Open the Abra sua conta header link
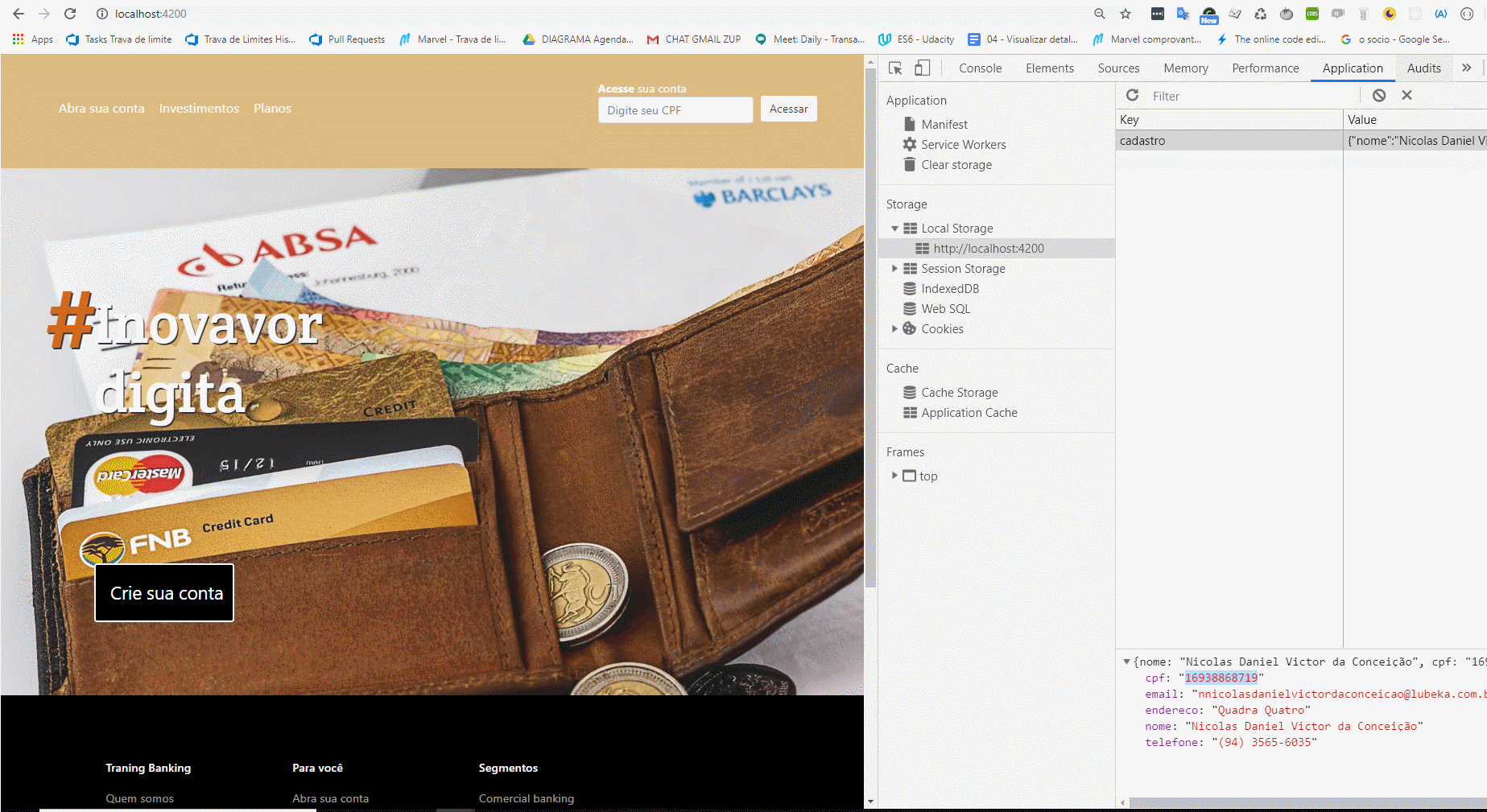This screenshot has width=1487, height=812. pyautogui.click(x=101, y=109)
